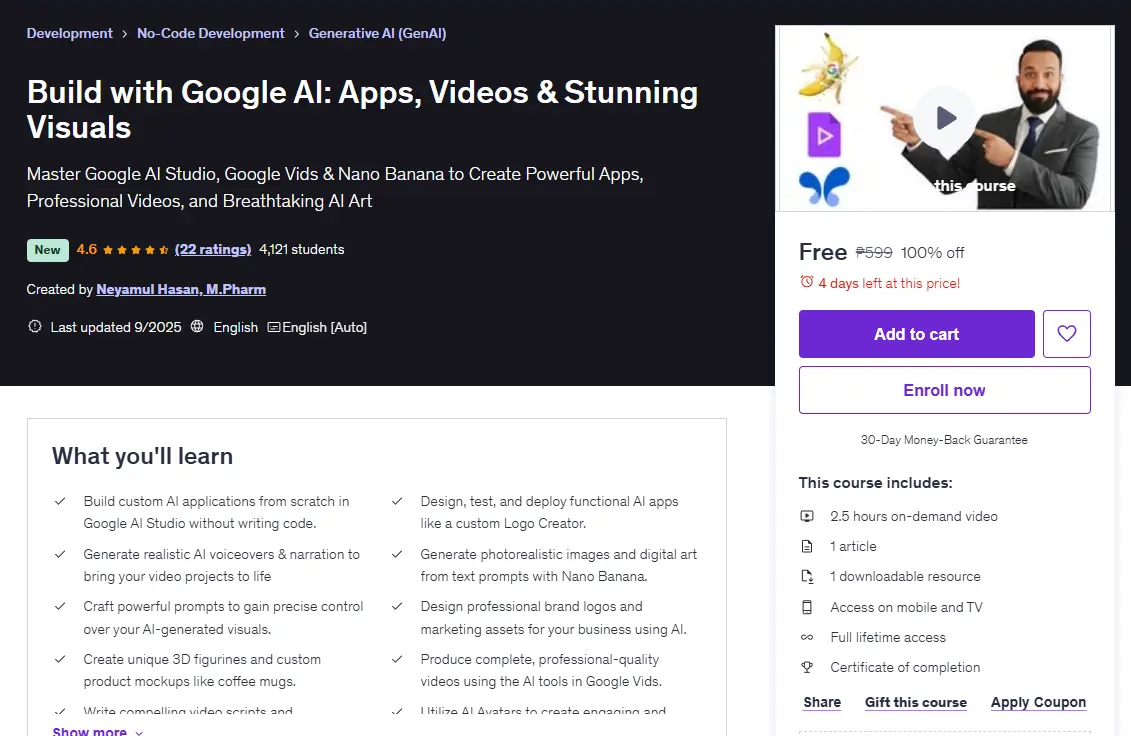Click the infinity lifetime access icon

point(807,637)
